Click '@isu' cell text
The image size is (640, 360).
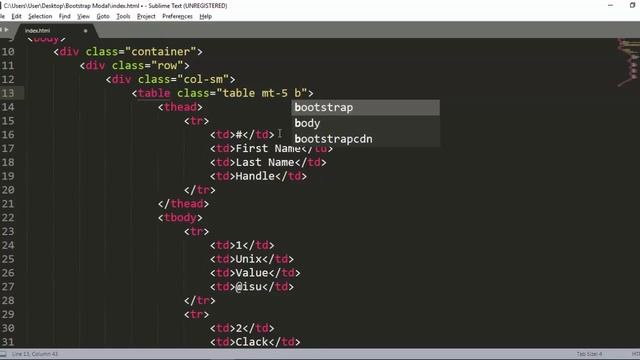[249, 287]
